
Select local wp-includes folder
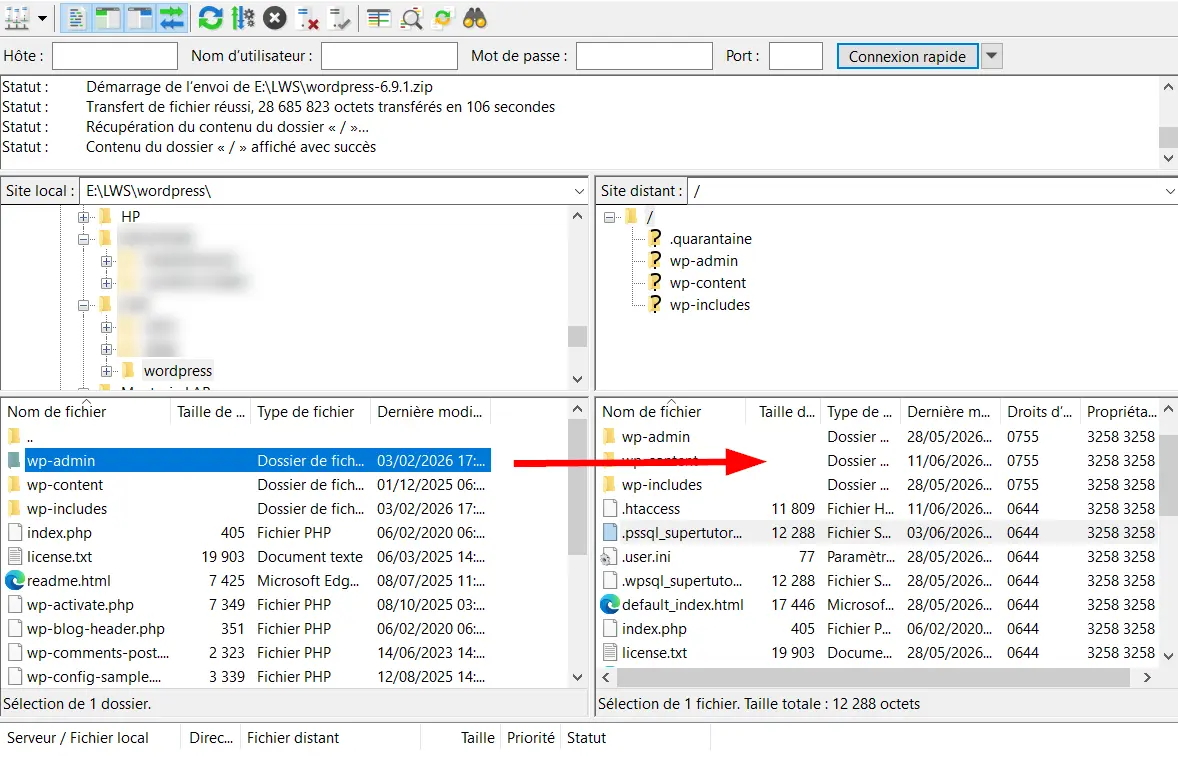click(x=67, y=509)
